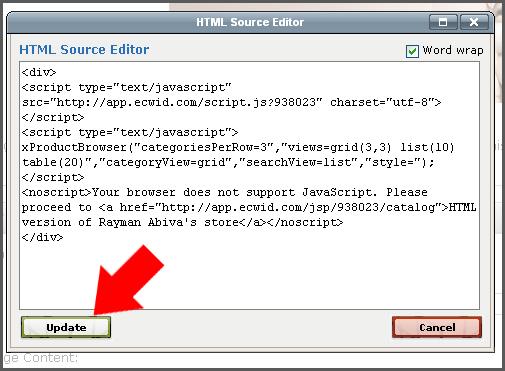Image resolution: width=505 pixels, height=371 pixels.
Task: Click the xProductBrowser function name
Action: [x=74, y=147]
